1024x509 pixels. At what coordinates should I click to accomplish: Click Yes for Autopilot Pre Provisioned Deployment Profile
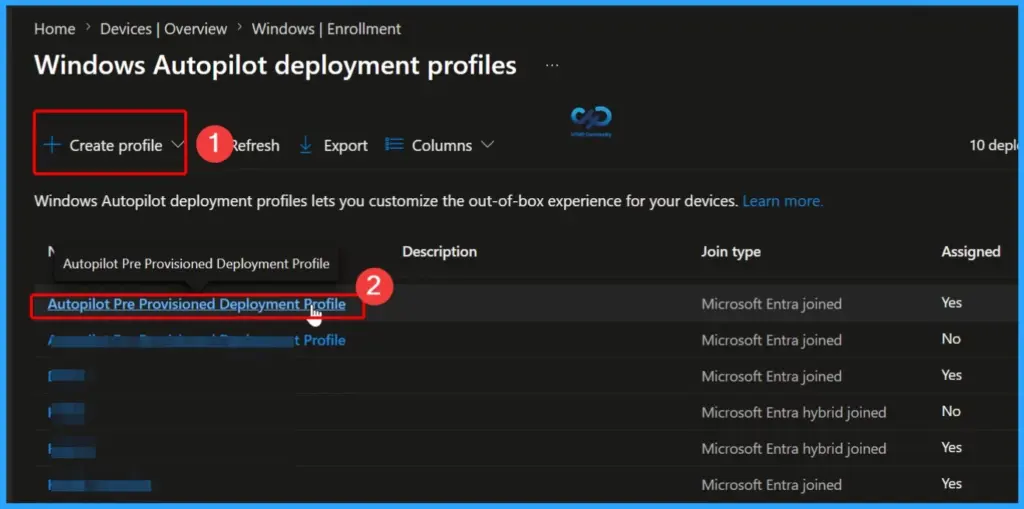tap(951, 303)
